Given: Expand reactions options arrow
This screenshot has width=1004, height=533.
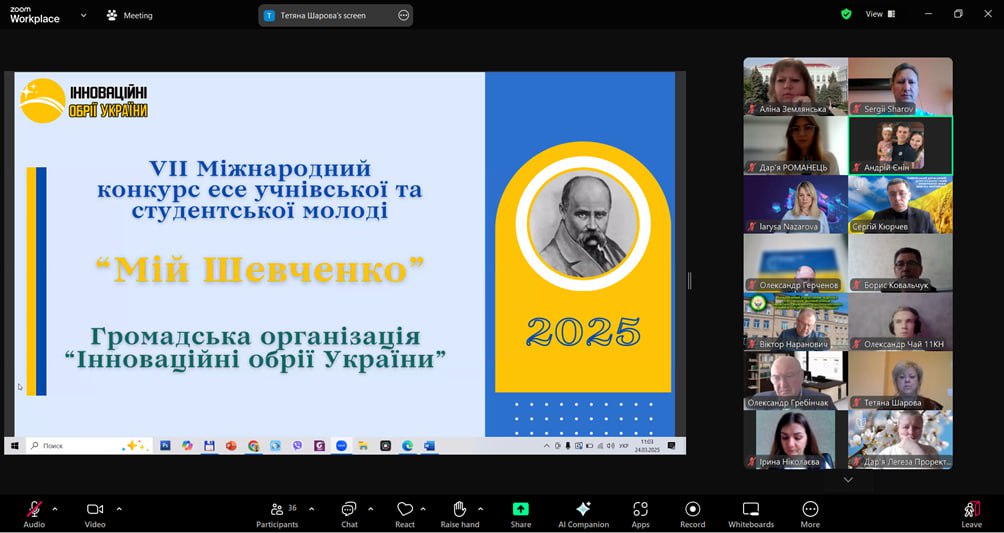Looking at the screenshot, I should click(423, 509).
